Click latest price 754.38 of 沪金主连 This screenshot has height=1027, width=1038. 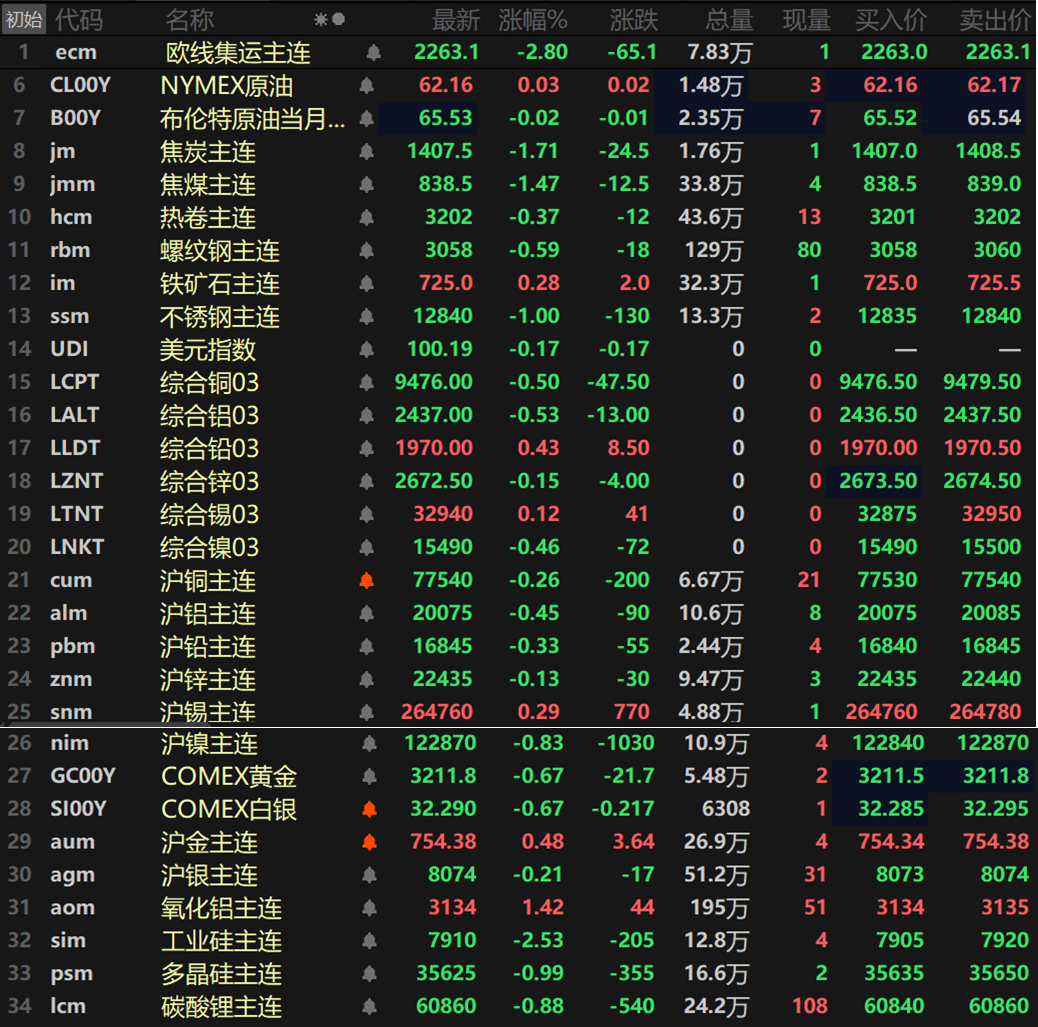443,842
